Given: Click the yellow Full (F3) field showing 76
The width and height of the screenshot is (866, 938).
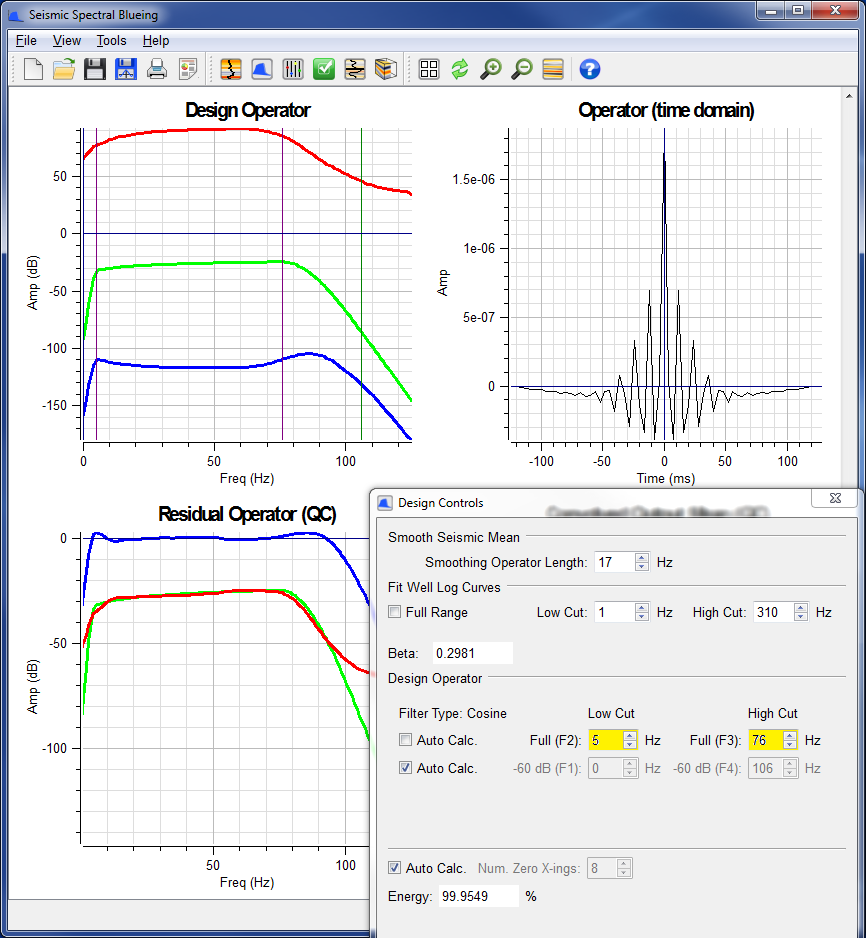Looking at the screenshot, I should 766,740.
